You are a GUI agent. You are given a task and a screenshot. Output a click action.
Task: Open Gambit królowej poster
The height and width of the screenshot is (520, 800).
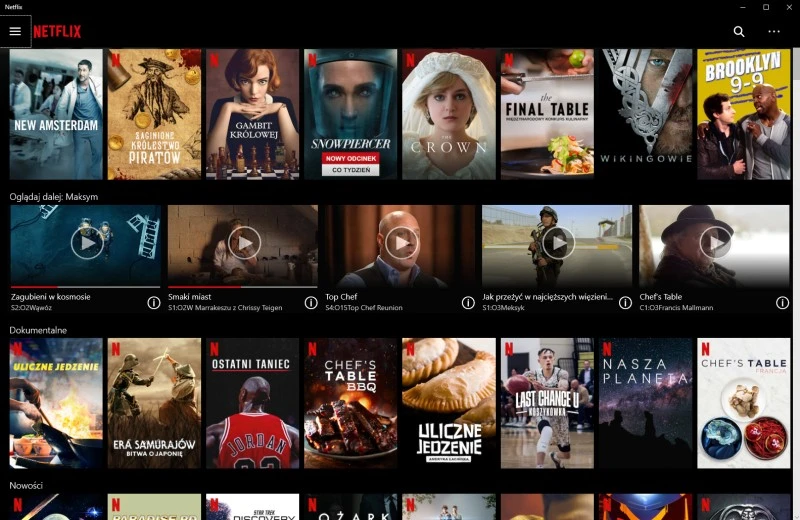(253, 114)
